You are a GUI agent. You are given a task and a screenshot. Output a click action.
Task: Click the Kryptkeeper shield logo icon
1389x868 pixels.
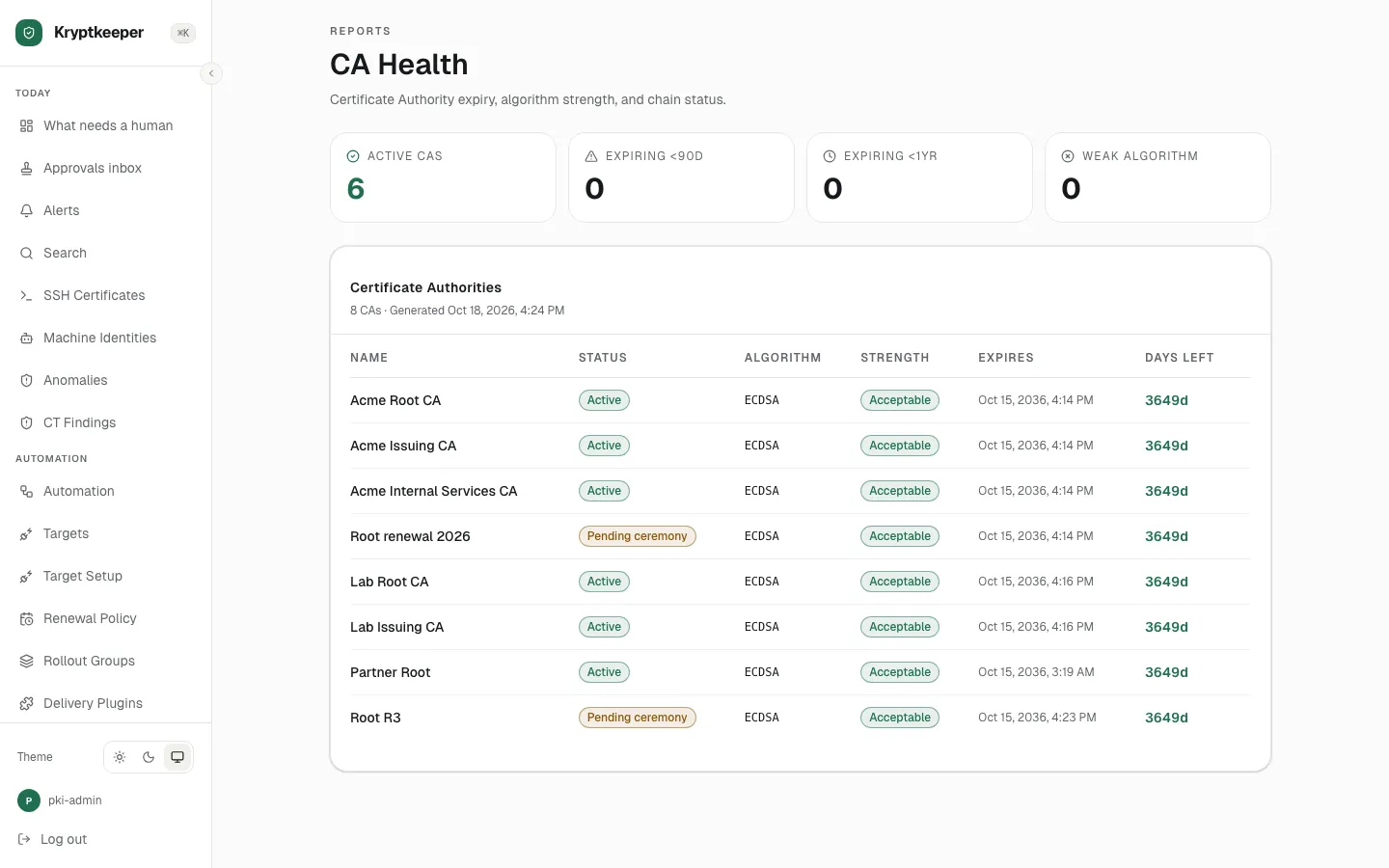(x=29, y=33)
